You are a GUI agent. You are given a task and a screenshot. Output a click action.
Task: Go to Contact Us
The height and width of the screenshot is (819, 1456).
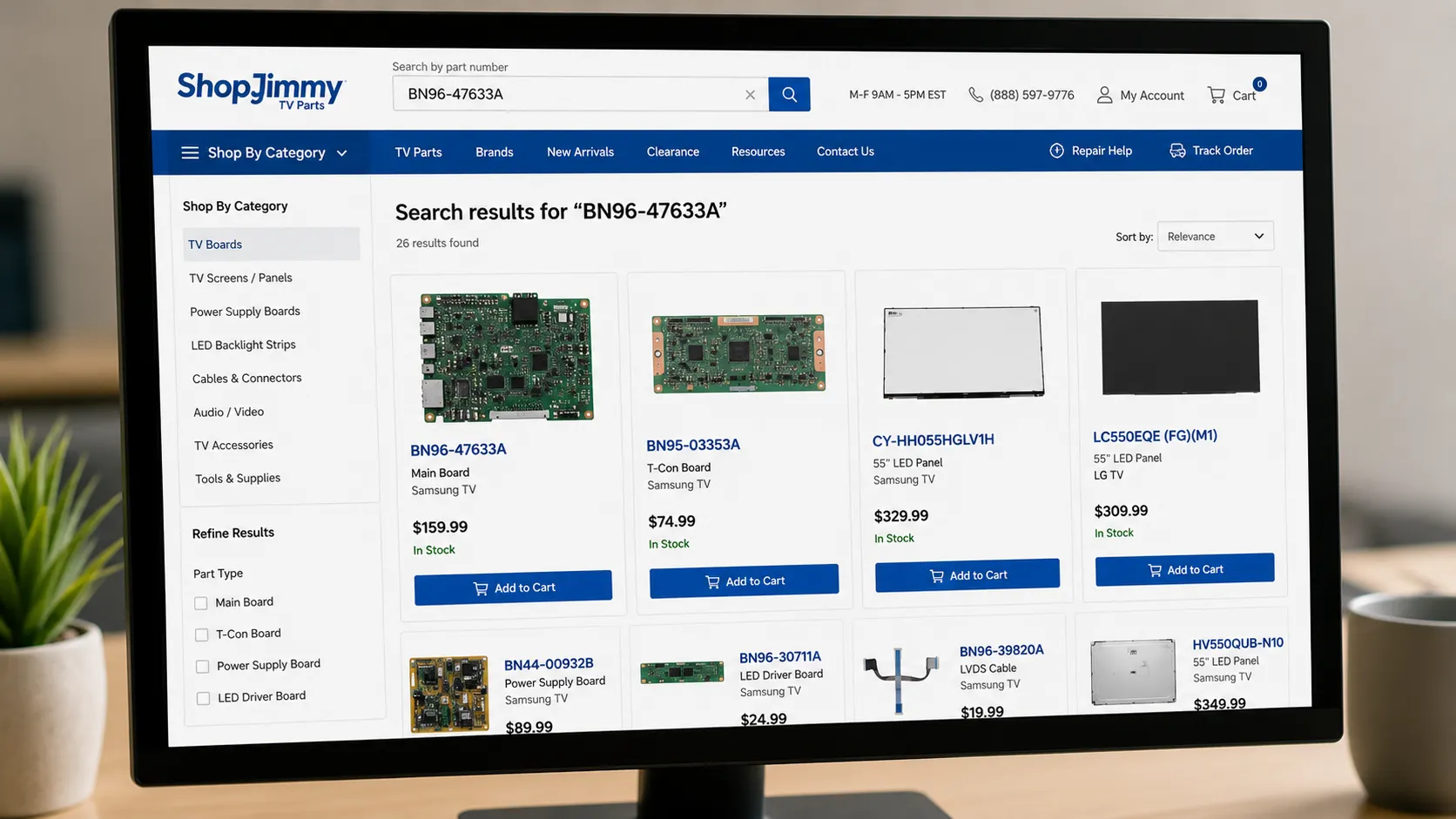coord(846,151)
